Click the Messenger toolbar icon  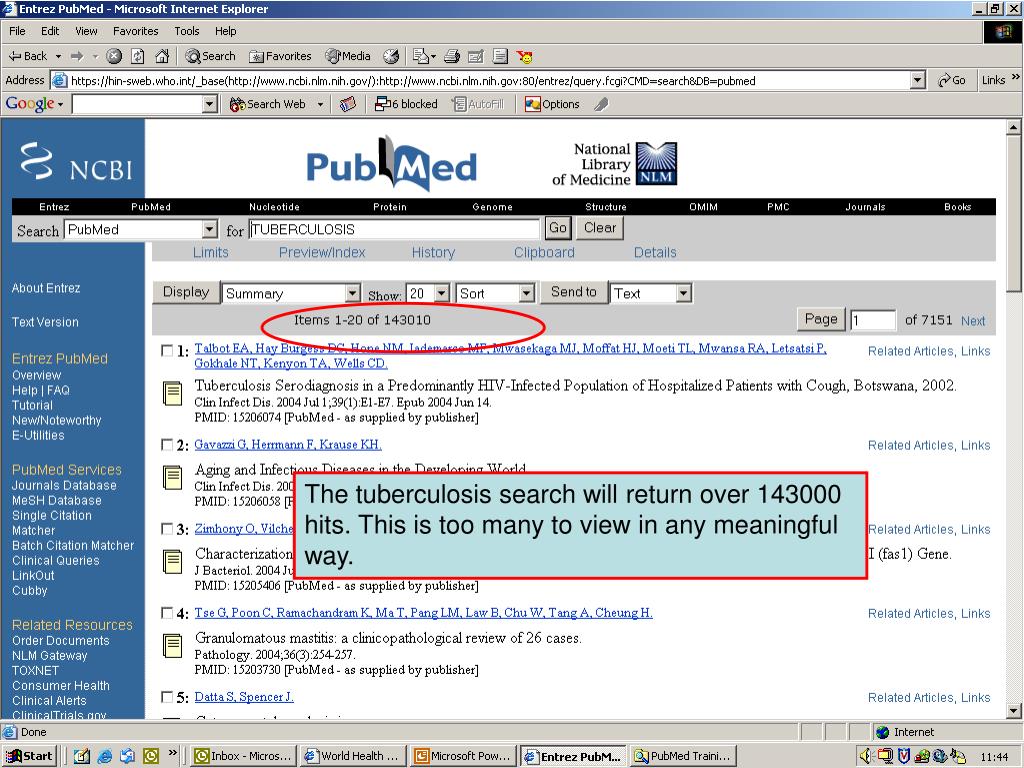point(524,56)
